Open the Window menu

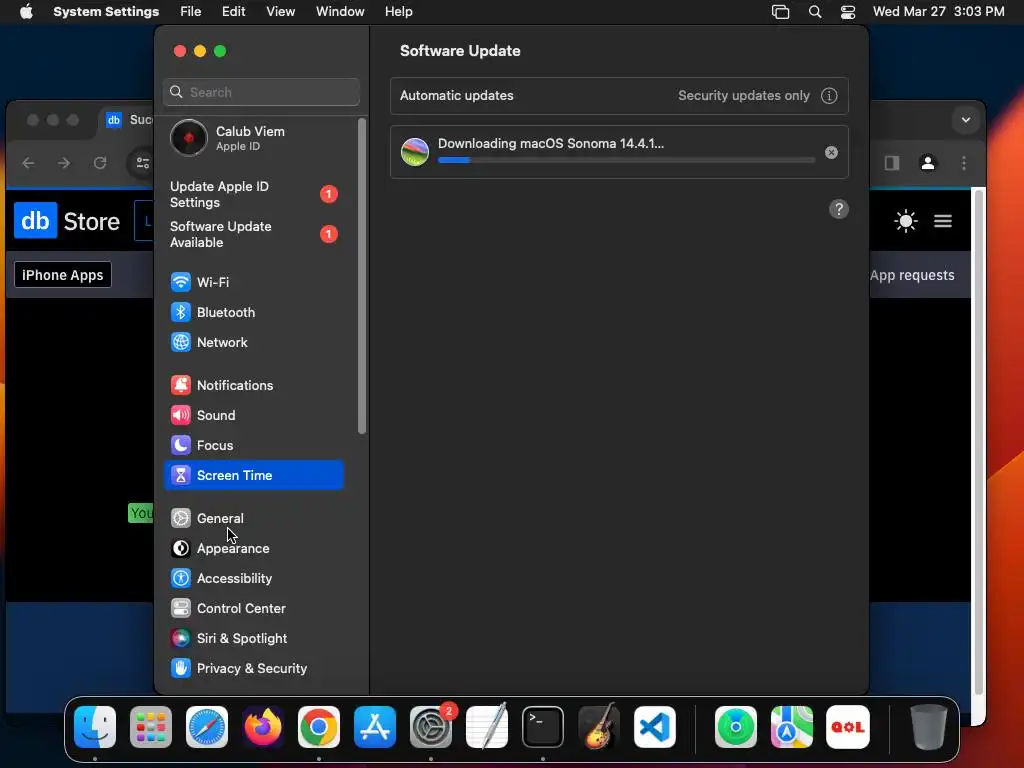[x=340, y=12]
